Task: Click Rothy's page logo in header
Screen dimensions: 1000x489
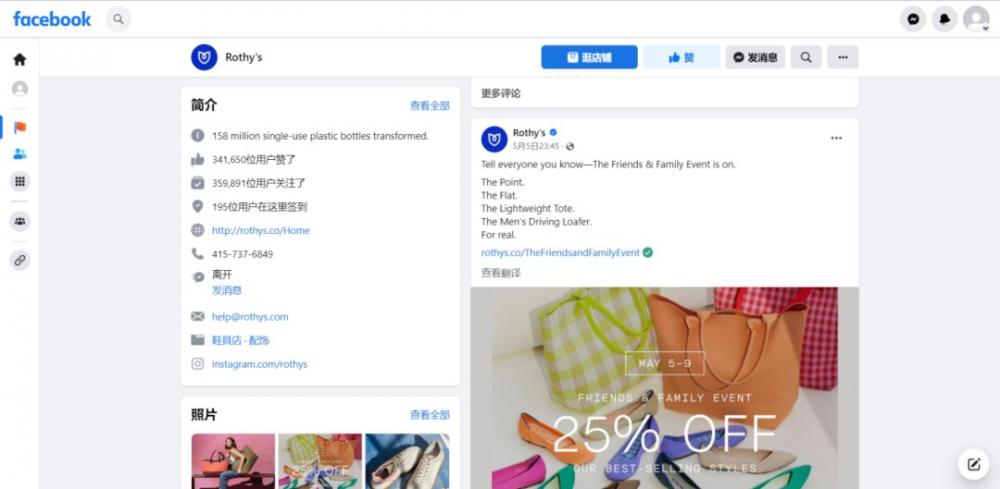Action: (204, 57)
